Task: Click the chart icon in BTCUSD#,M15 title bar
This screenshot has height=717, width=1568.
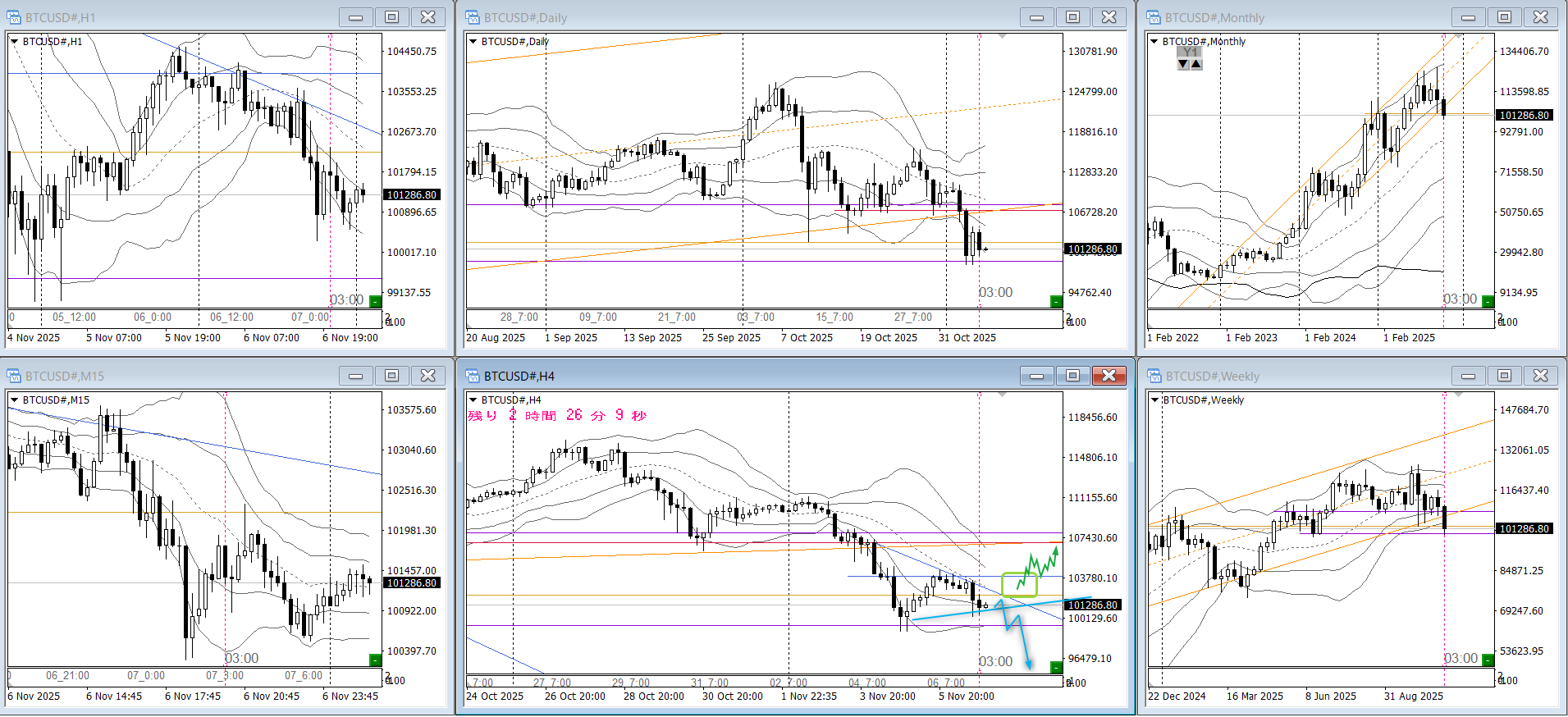Action: [14, 376]
